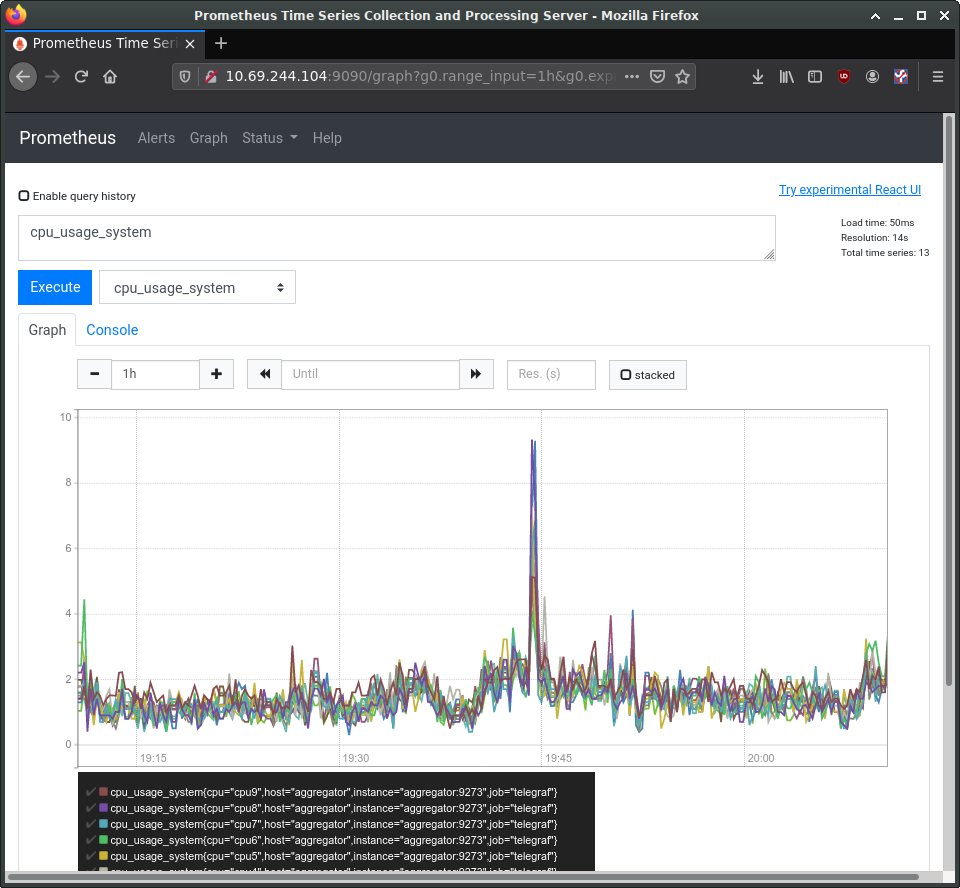Open a new tab with the plus icon
Screen dimensions: 960x888
coord(221,43)
